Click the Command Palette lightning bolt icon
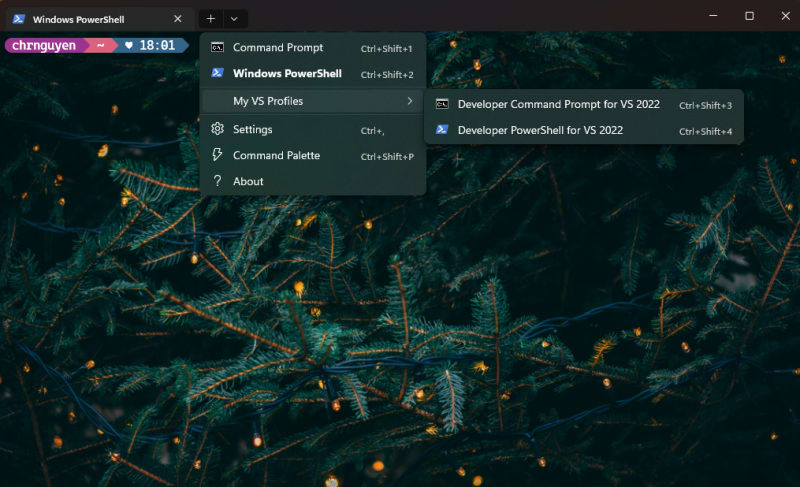800x487 pixels. point(217,155)
